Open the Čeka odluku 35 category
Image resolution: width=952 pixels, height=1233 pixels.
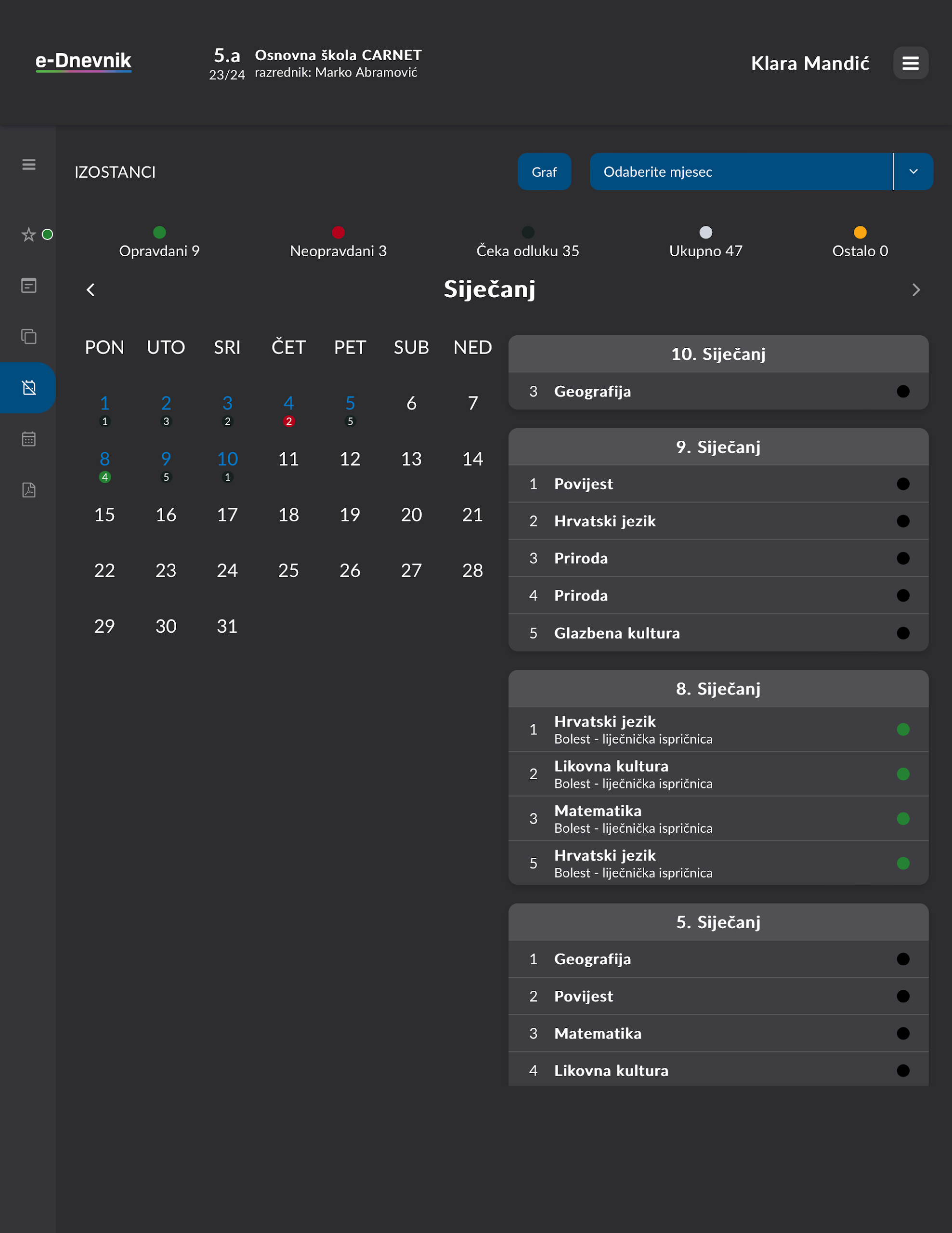[528, 232]
